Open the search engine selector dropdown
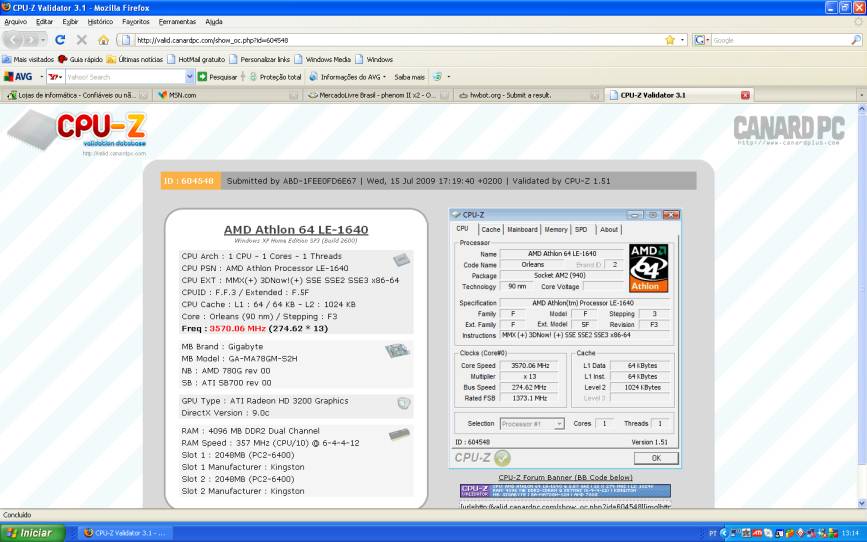Image resolution: width=867 pixels, height=542 pixels. point(701,40)
